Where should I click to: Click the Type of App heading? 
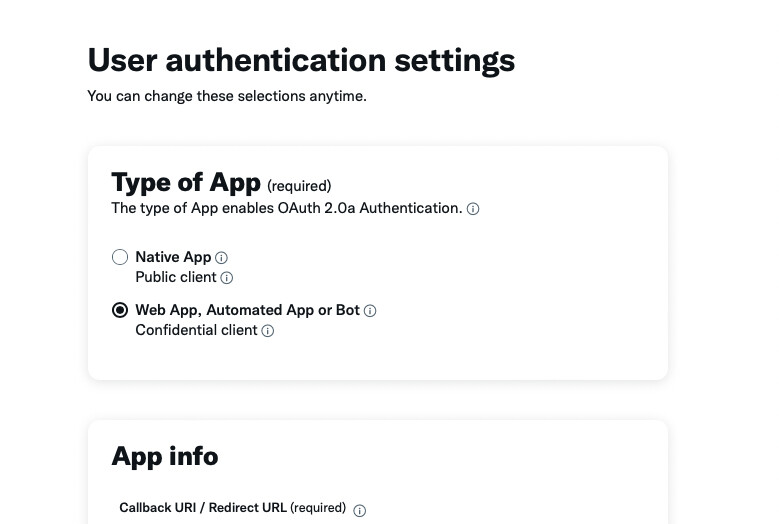pos(186,182)
